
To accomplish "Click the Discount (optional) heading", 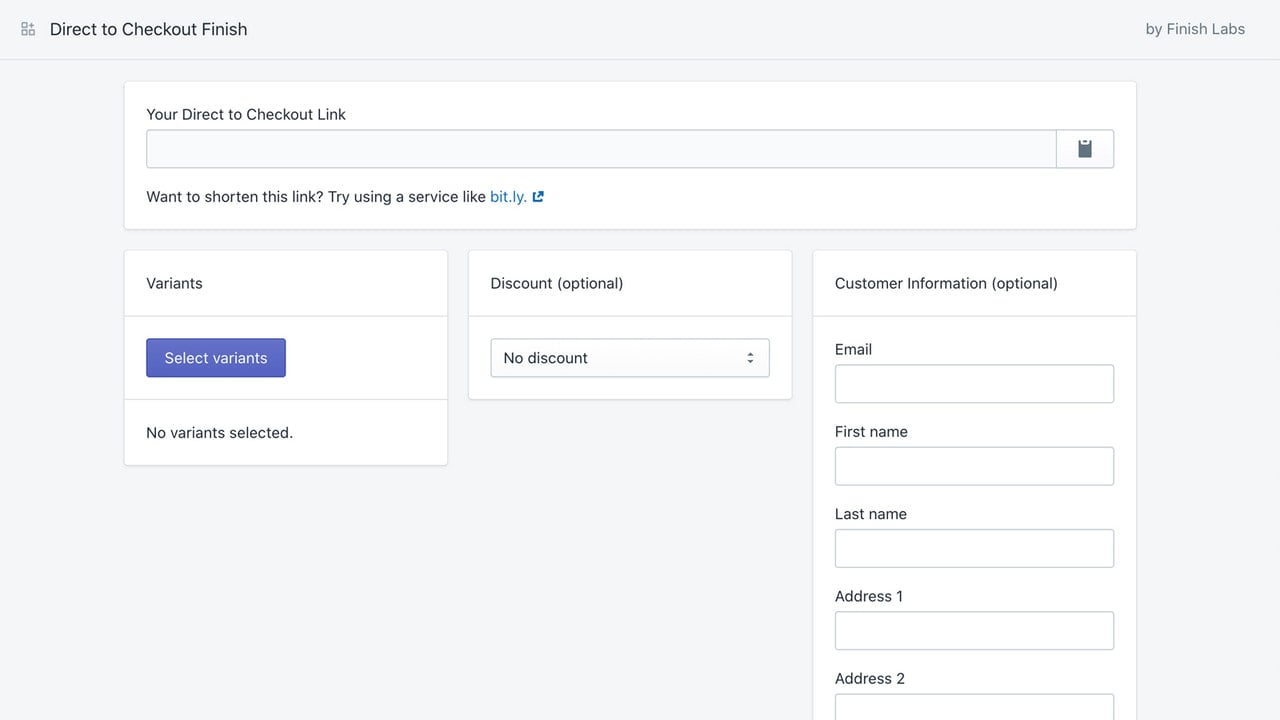I will (x=557, y=283).
